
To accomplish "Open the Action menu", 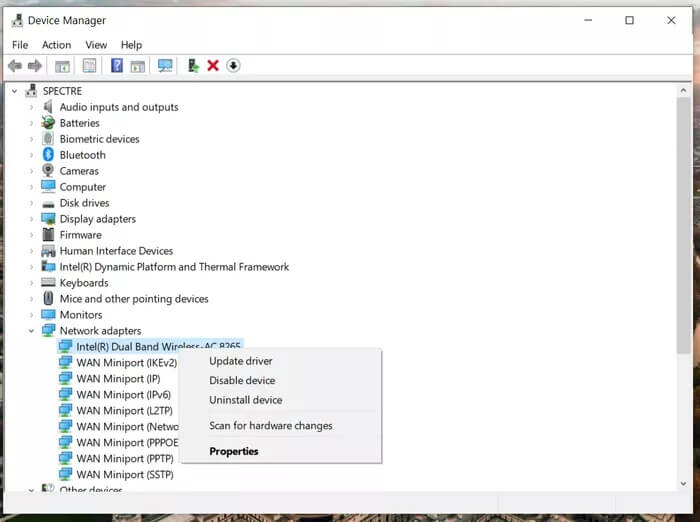I will (57, 45).
